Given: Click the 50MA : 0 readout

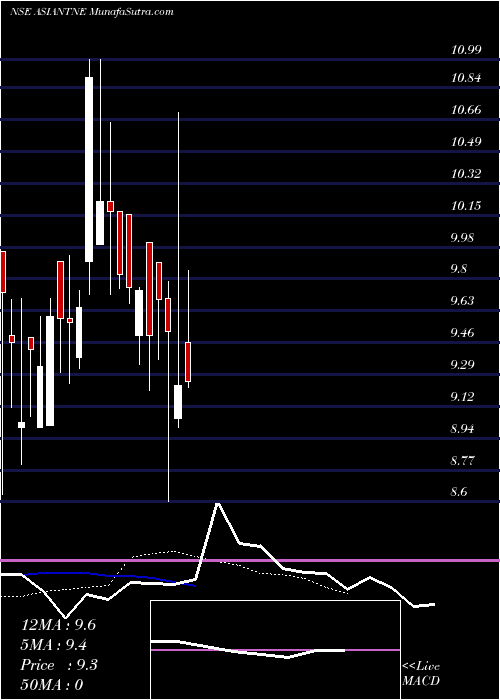Looking at the screenshot, I should click(x=52, y=685).
